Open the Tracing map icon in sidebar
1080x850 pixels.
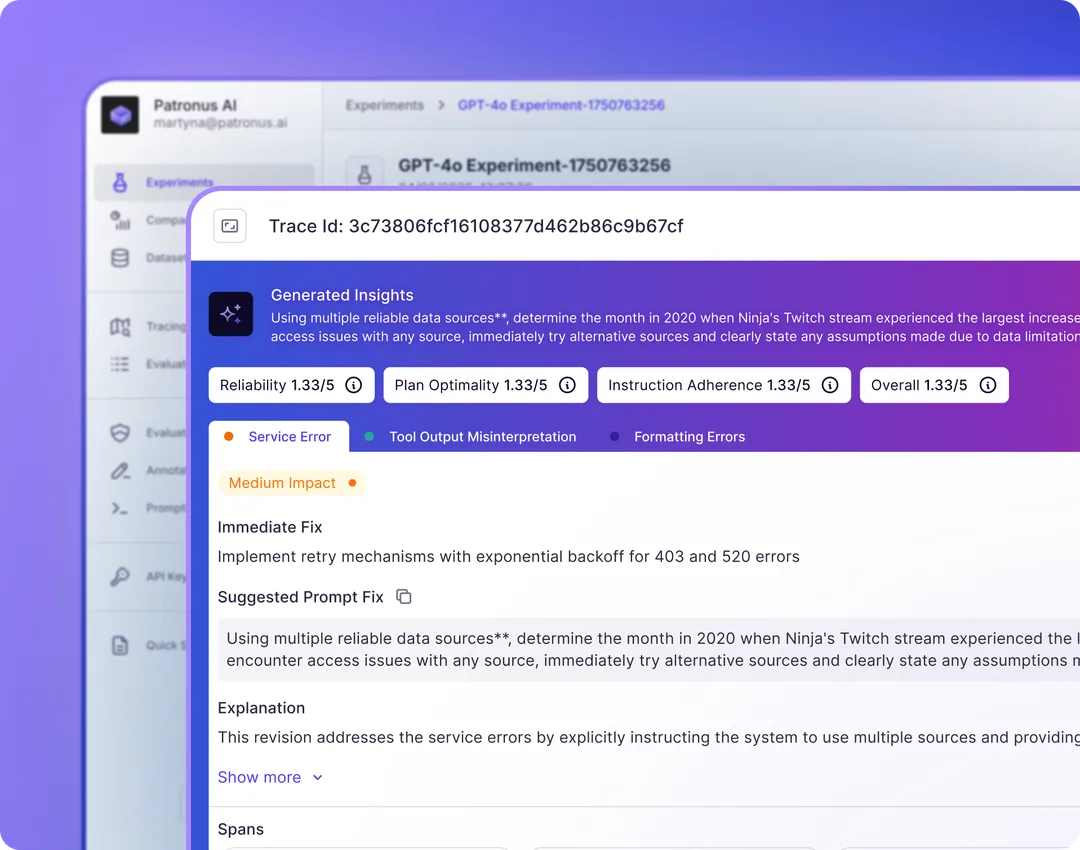click(x=120, y=326)
